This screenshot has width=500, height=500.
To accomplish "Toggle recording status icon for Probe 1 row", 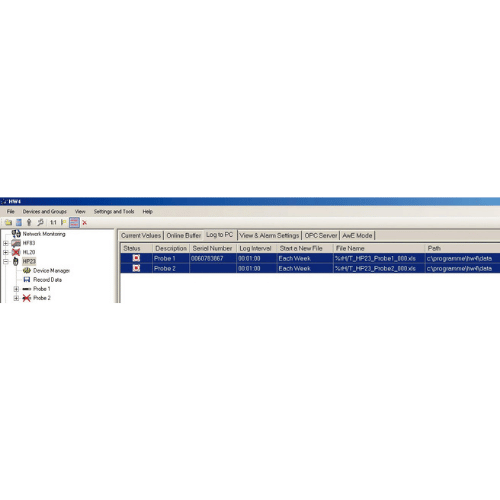I will [x=136, y=258].
